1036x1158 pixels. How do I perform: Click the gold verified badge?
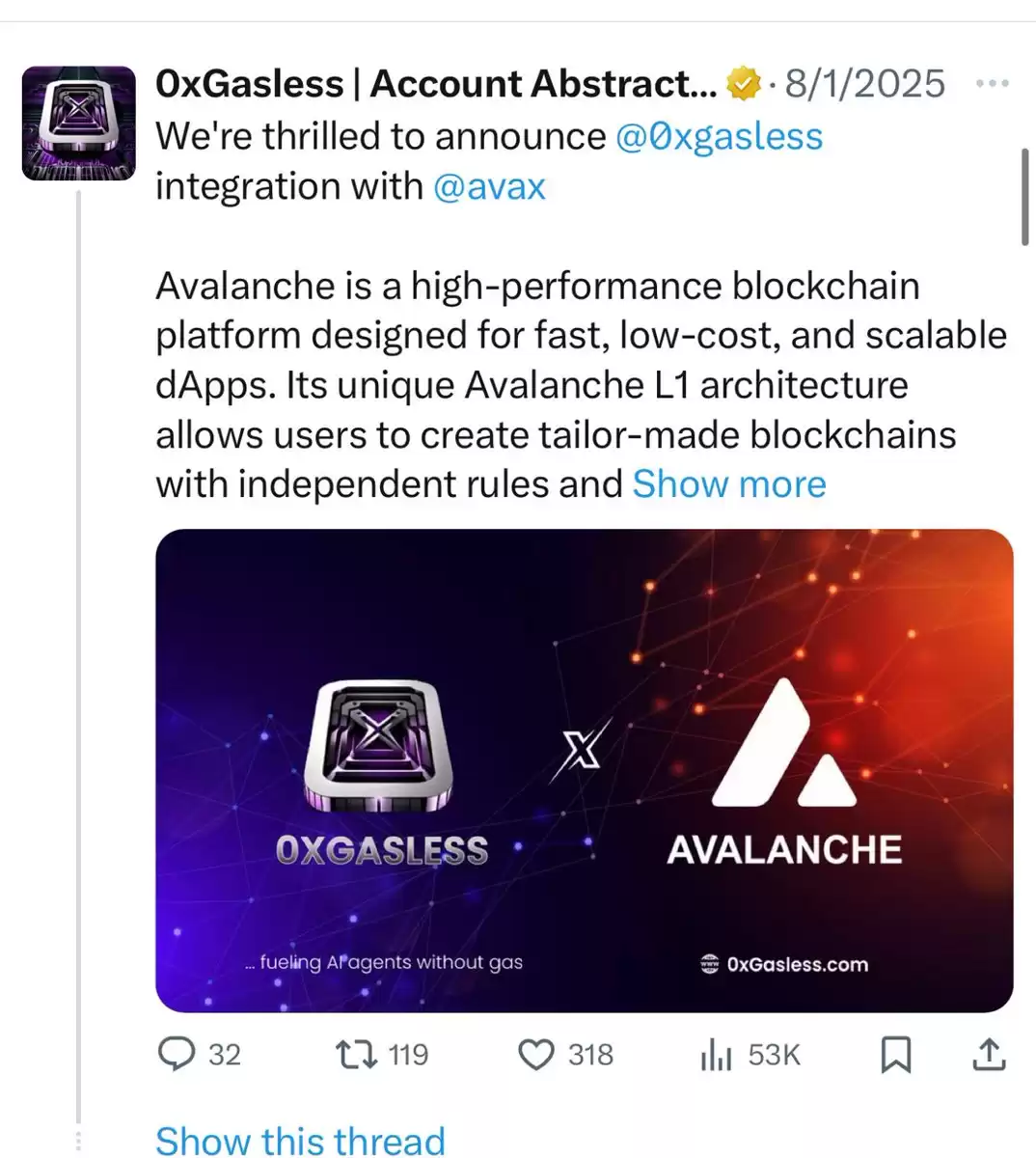pyautogui.click(x=743, y=84)
